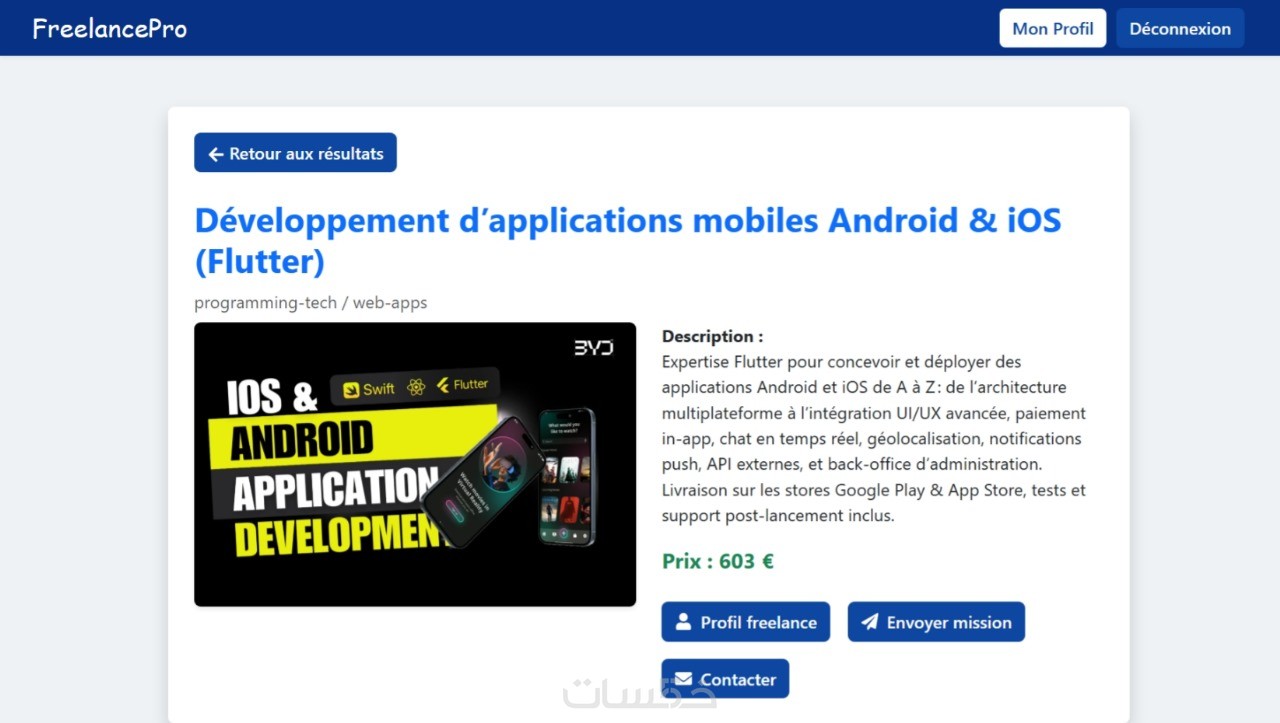This screenshot has width=1280, height=723.
Task: Click the left arrow icon in Retour button
Action: [215, 154]
